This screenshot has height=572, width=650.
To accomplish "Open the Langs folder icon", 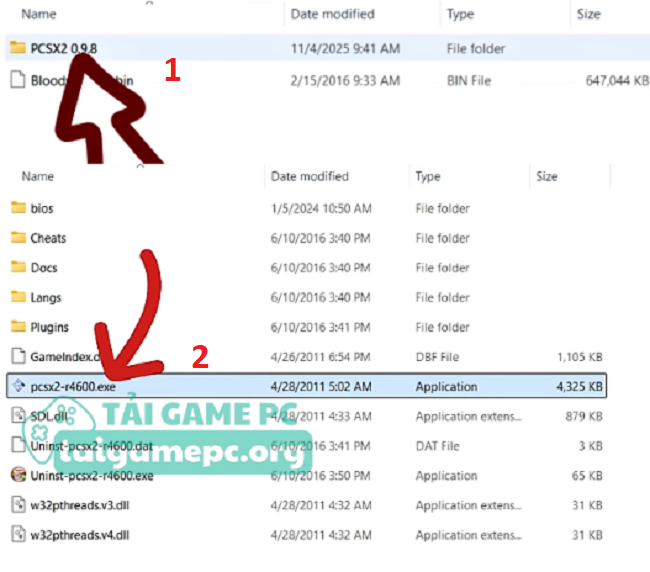I will point(18,296).
